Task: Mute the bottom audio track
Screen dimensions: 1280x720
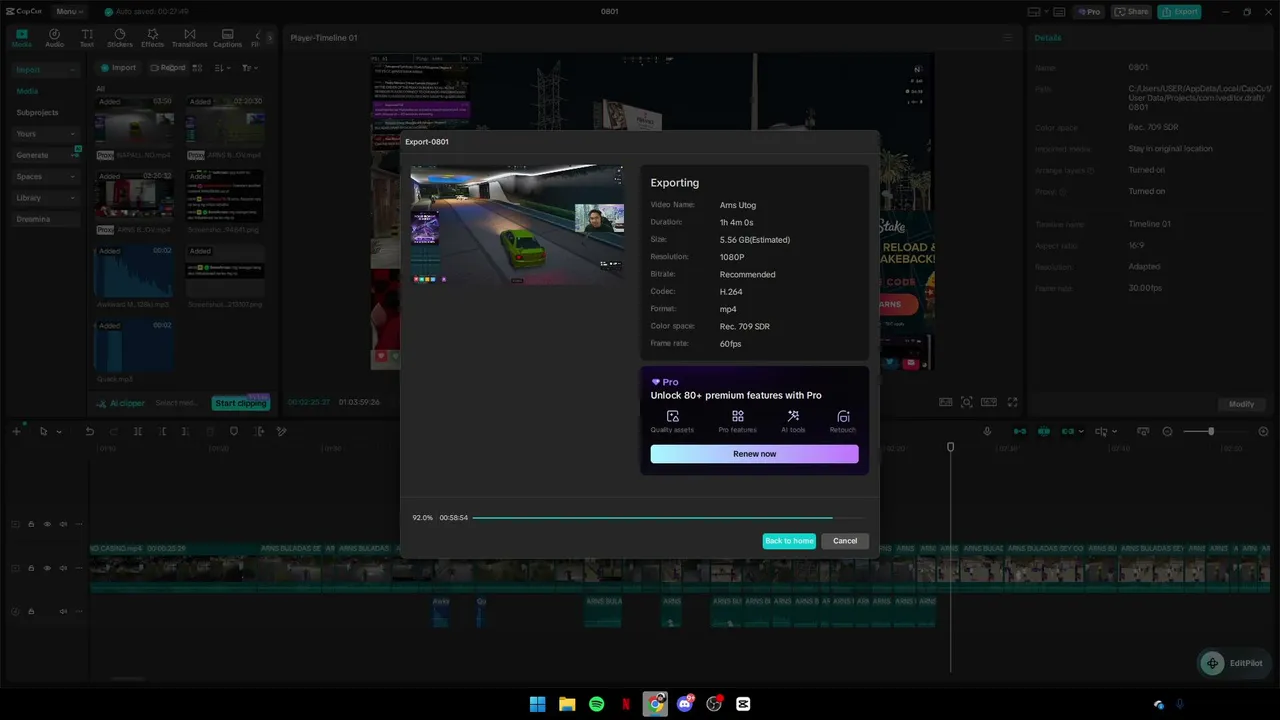Action: [63, 611]
